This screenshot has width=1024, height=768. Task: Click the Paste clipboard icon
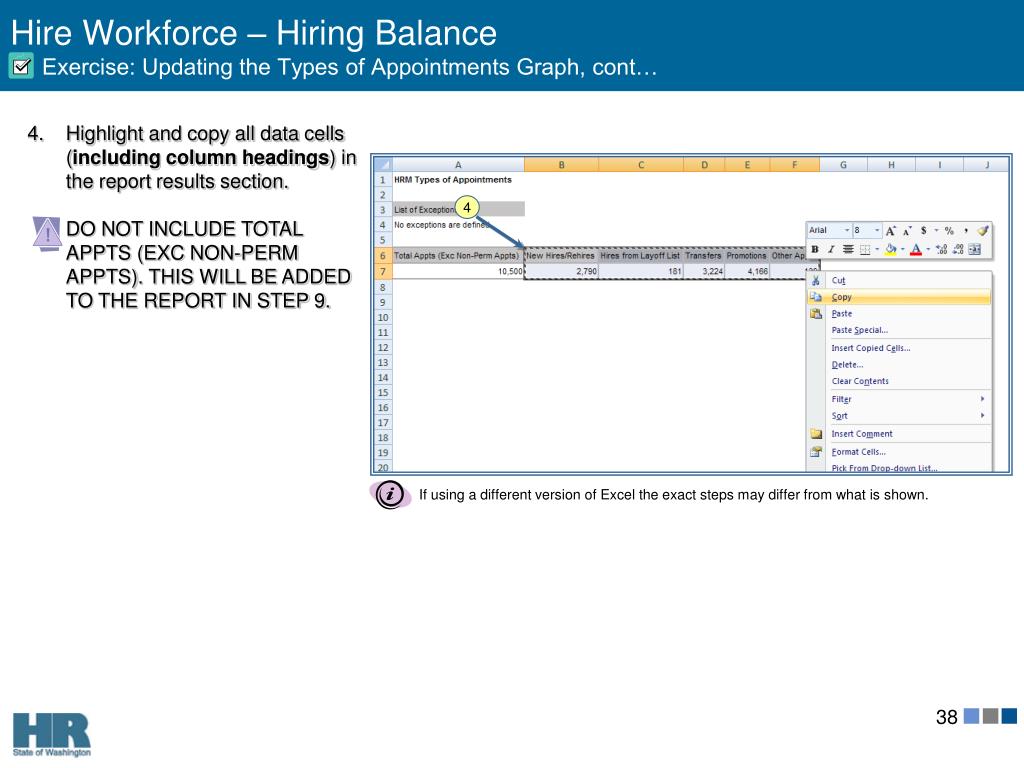click(x=816, y=313)
